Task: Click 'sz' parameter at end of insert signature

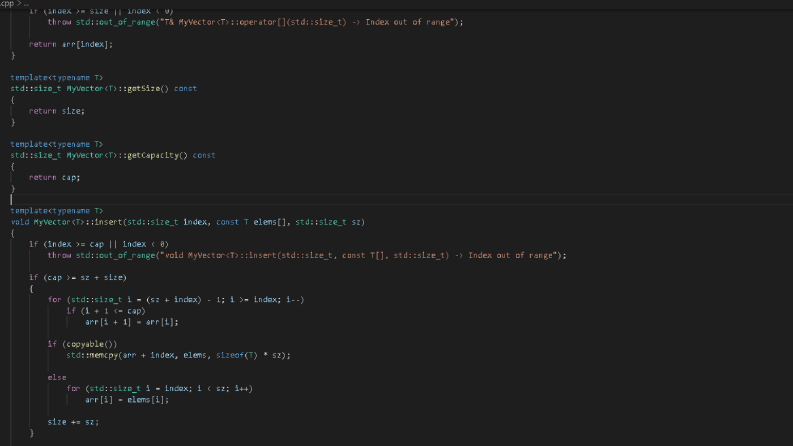Action: pos(356,222)
